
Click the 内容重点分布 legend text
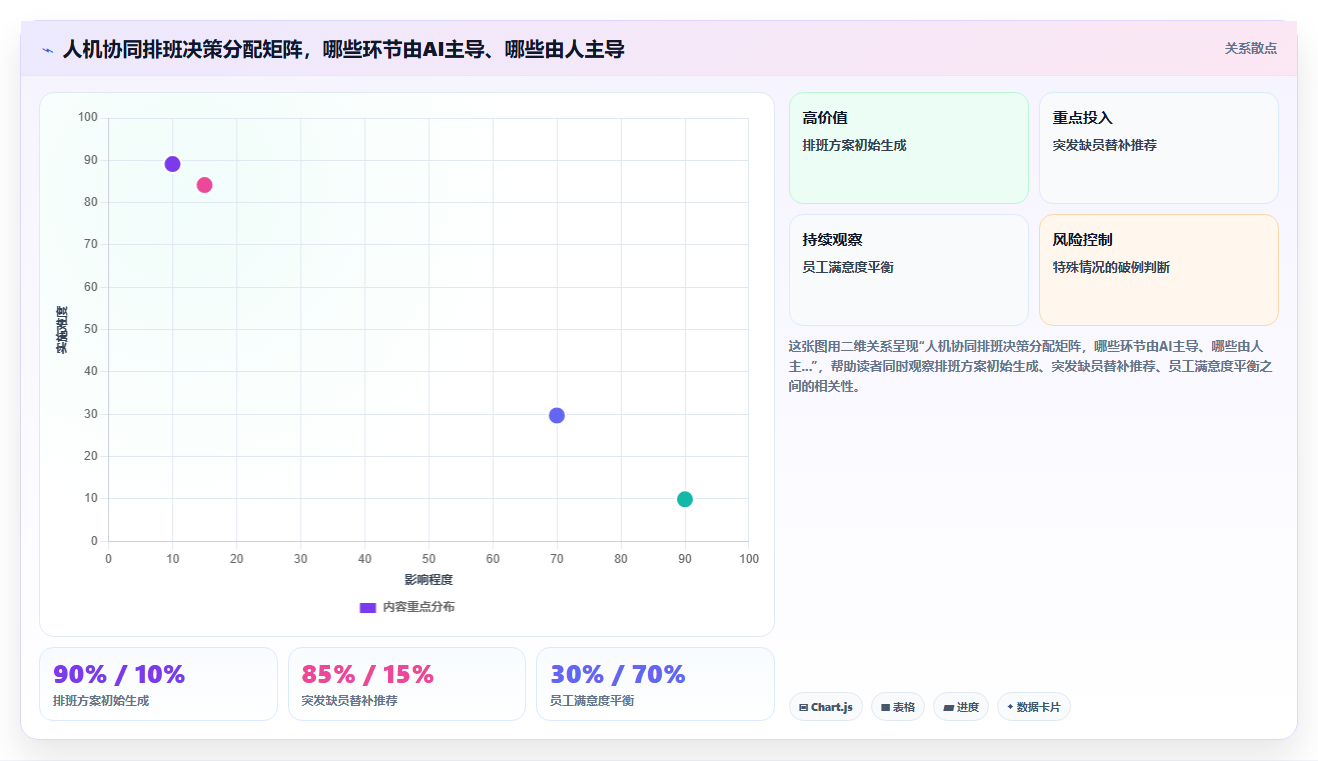click(418, 607)
